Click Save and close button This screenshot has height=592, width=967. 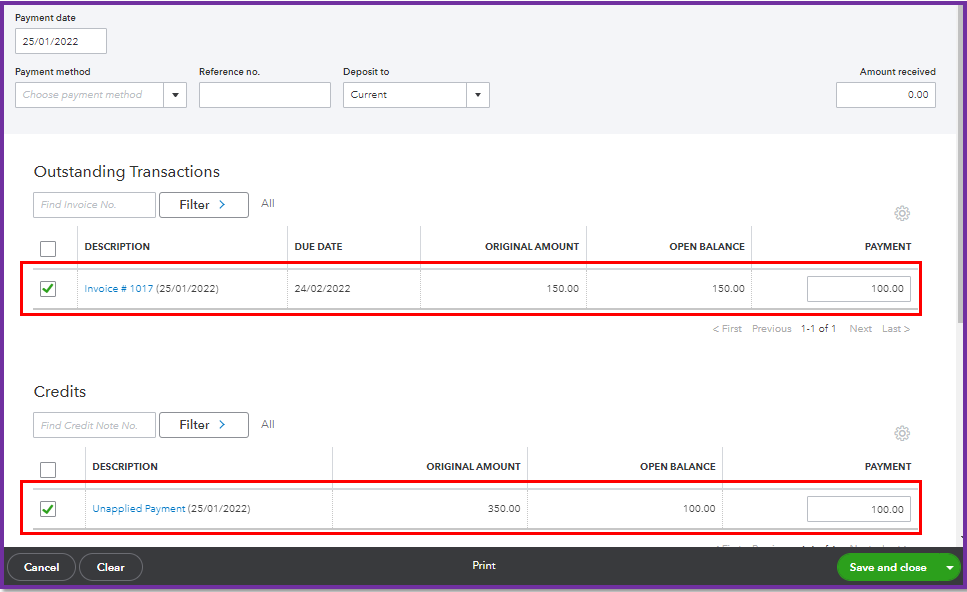tap(887, 567)
